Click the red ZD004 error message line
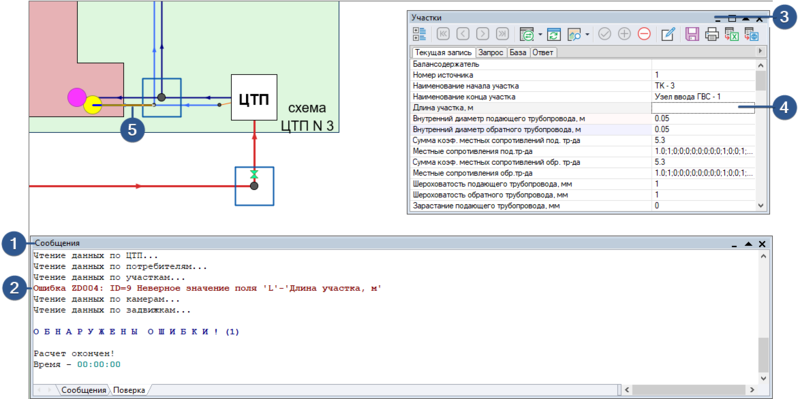 tap(208, 289)
